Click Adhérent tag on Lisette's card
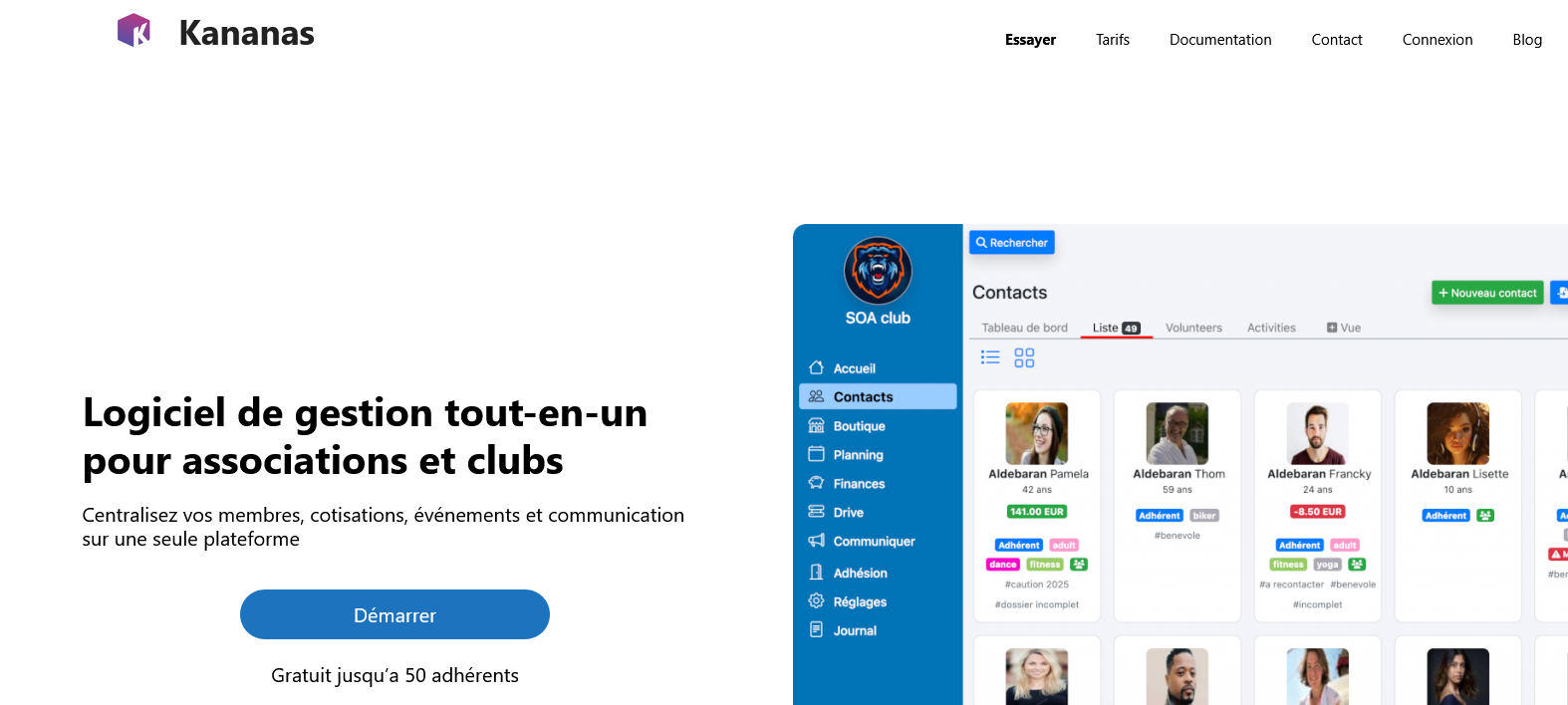Image resolution: width=1568 pixels, height=705 pixels. [x=1445, y=516]
